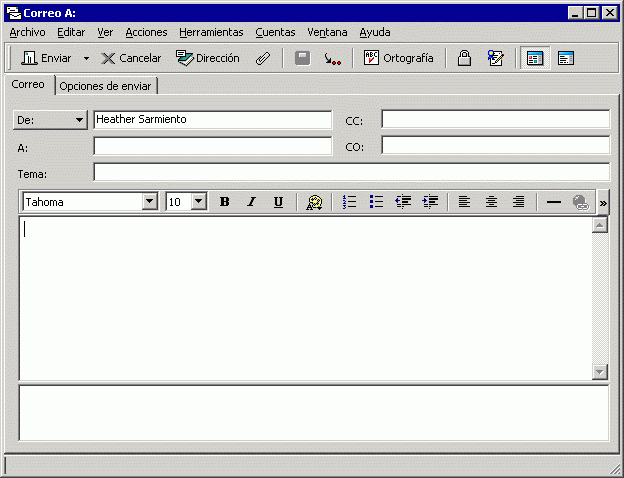Image resolution: width=624 pixels, height=478 pixels.
Task: Toggle italic formatting
Action: [251, 202]
